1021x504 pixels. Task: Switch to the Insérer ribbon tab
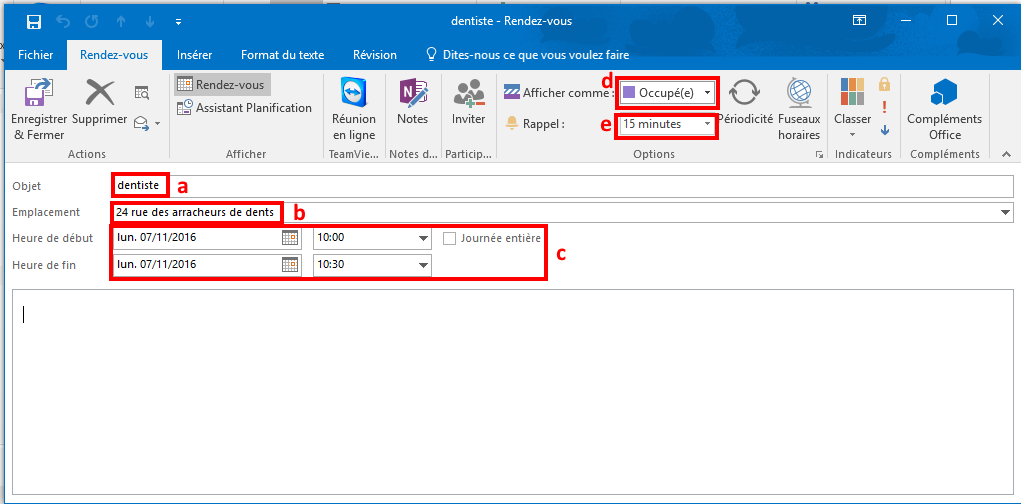coord(194,55)
